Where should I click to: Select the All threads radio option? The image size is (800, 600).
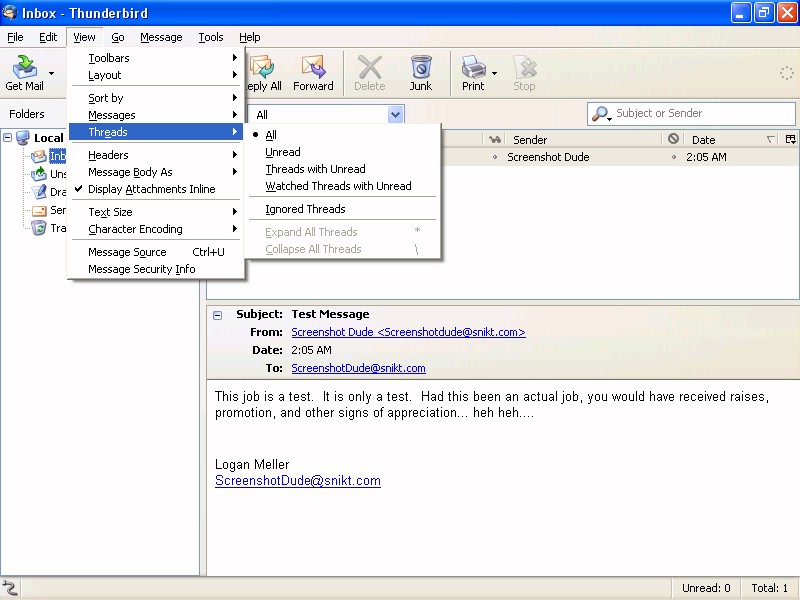[x=343, y=135]
